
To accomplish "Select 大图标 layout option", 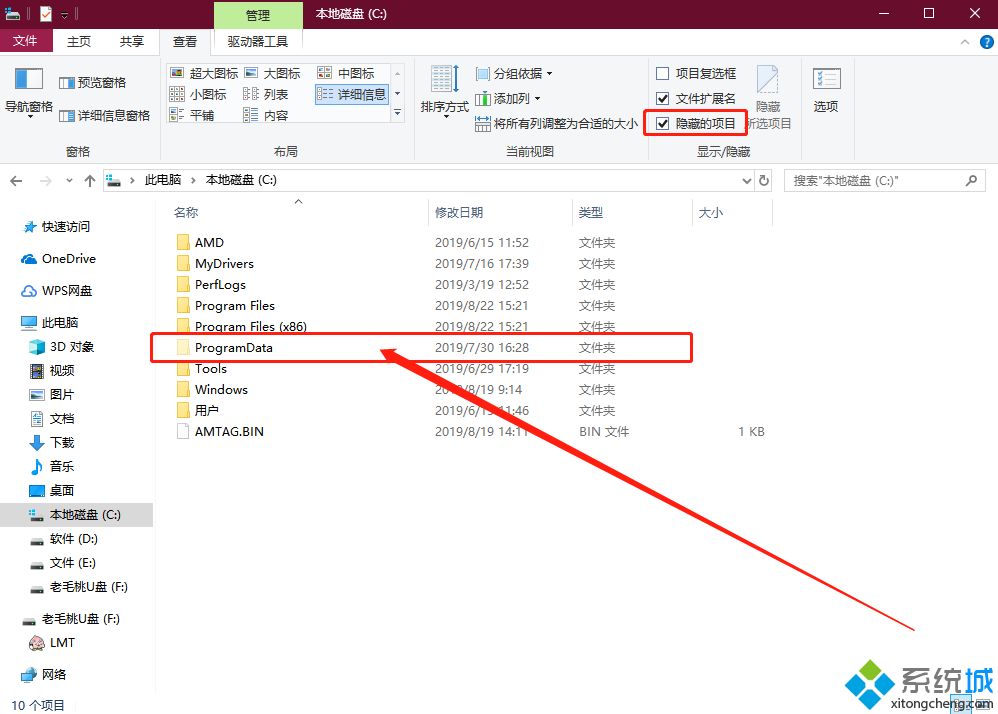I will point(272,73).
